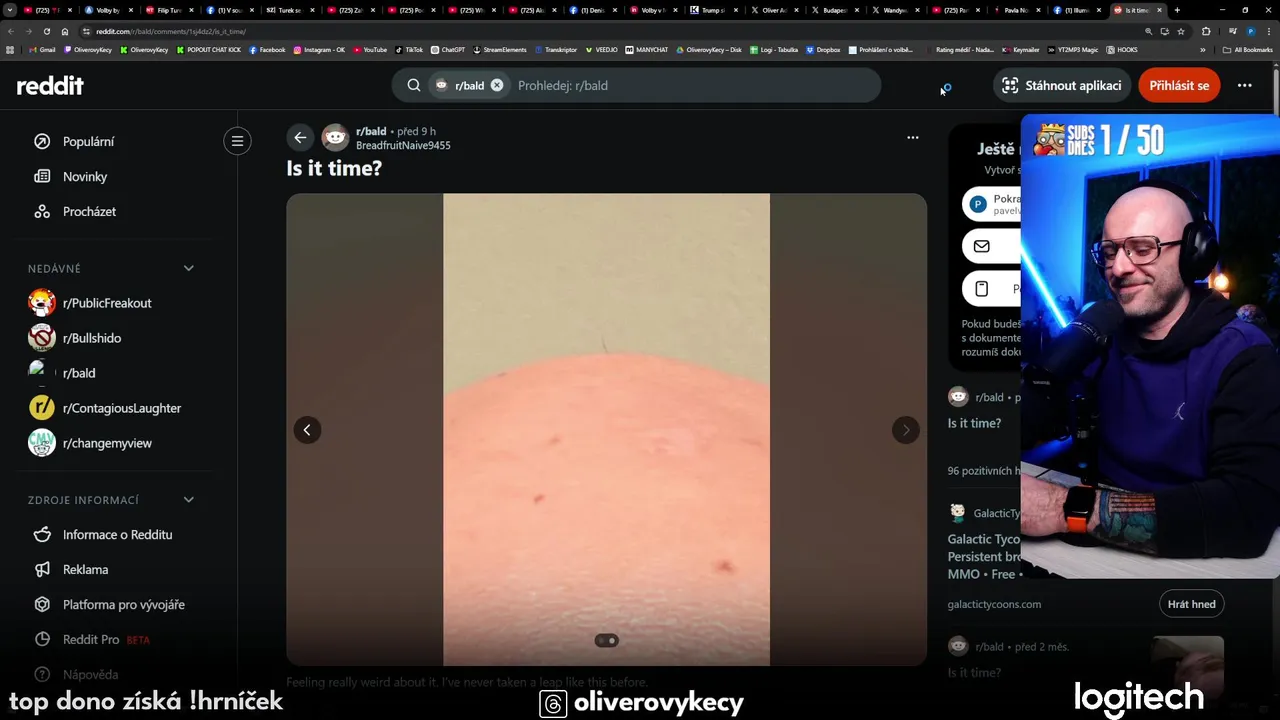Open Gmail bookmark

42,49
